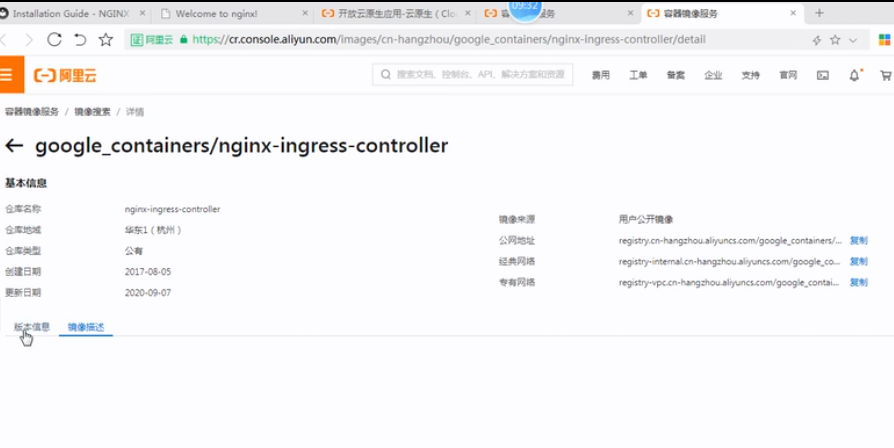This screenshot has height=448, width=894.
Task: Click the 用户公开镜像 source value
Action: pos(646,219)
